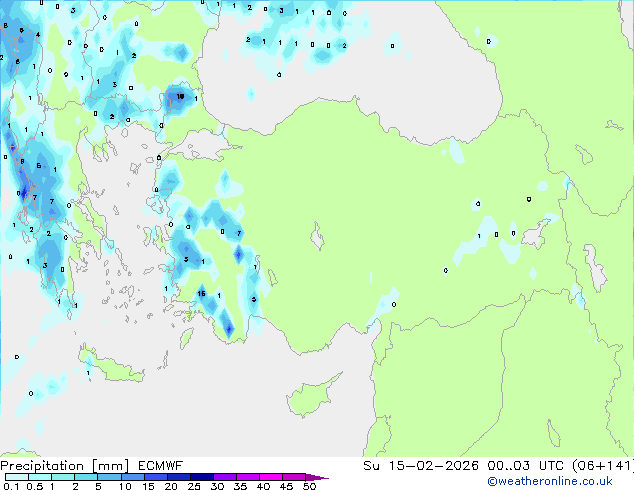
Task: Click the "16" precipitation value on the map
Action: tap(201, 294)
